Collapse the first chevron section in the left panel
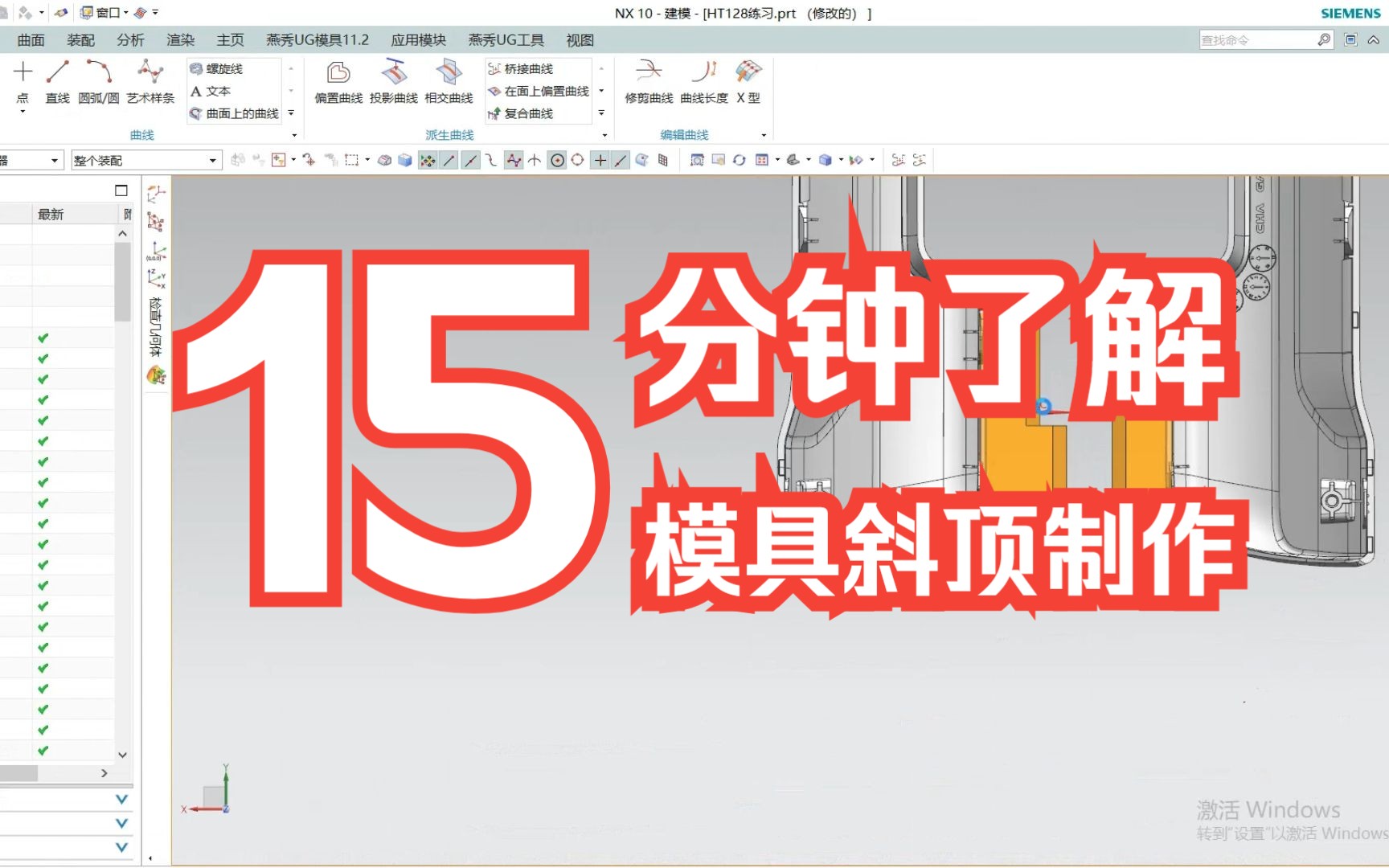This screenshot has height=868, width=1389. [121, 799]
